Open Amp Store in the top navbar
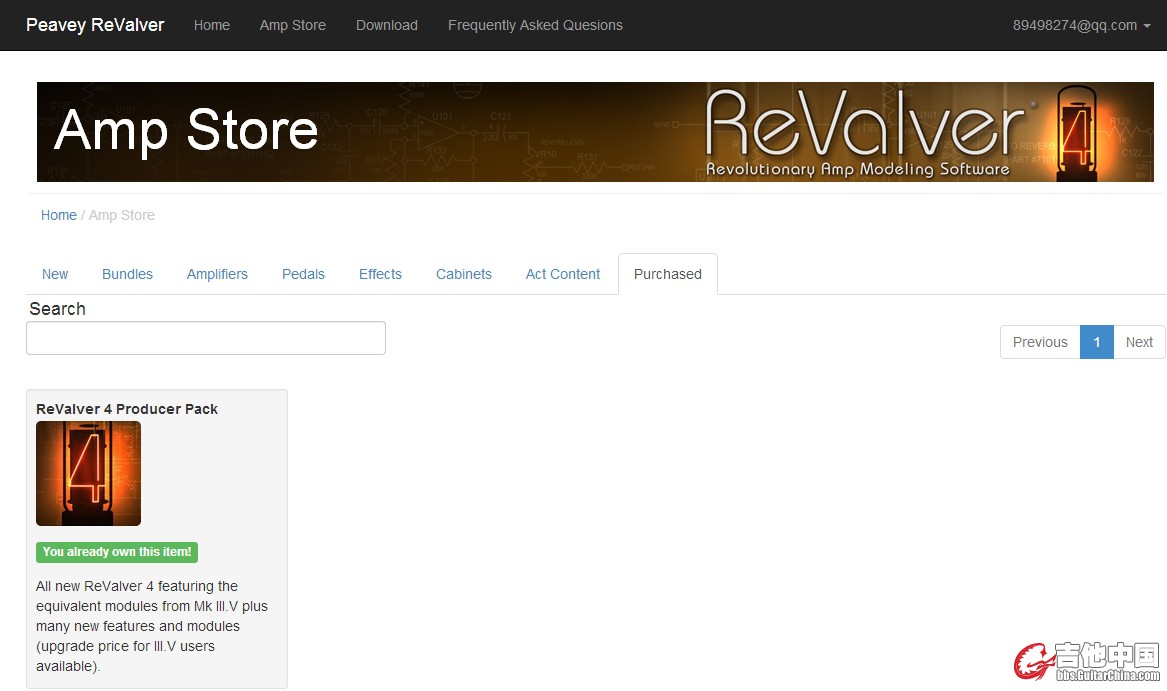 [292, 25]
